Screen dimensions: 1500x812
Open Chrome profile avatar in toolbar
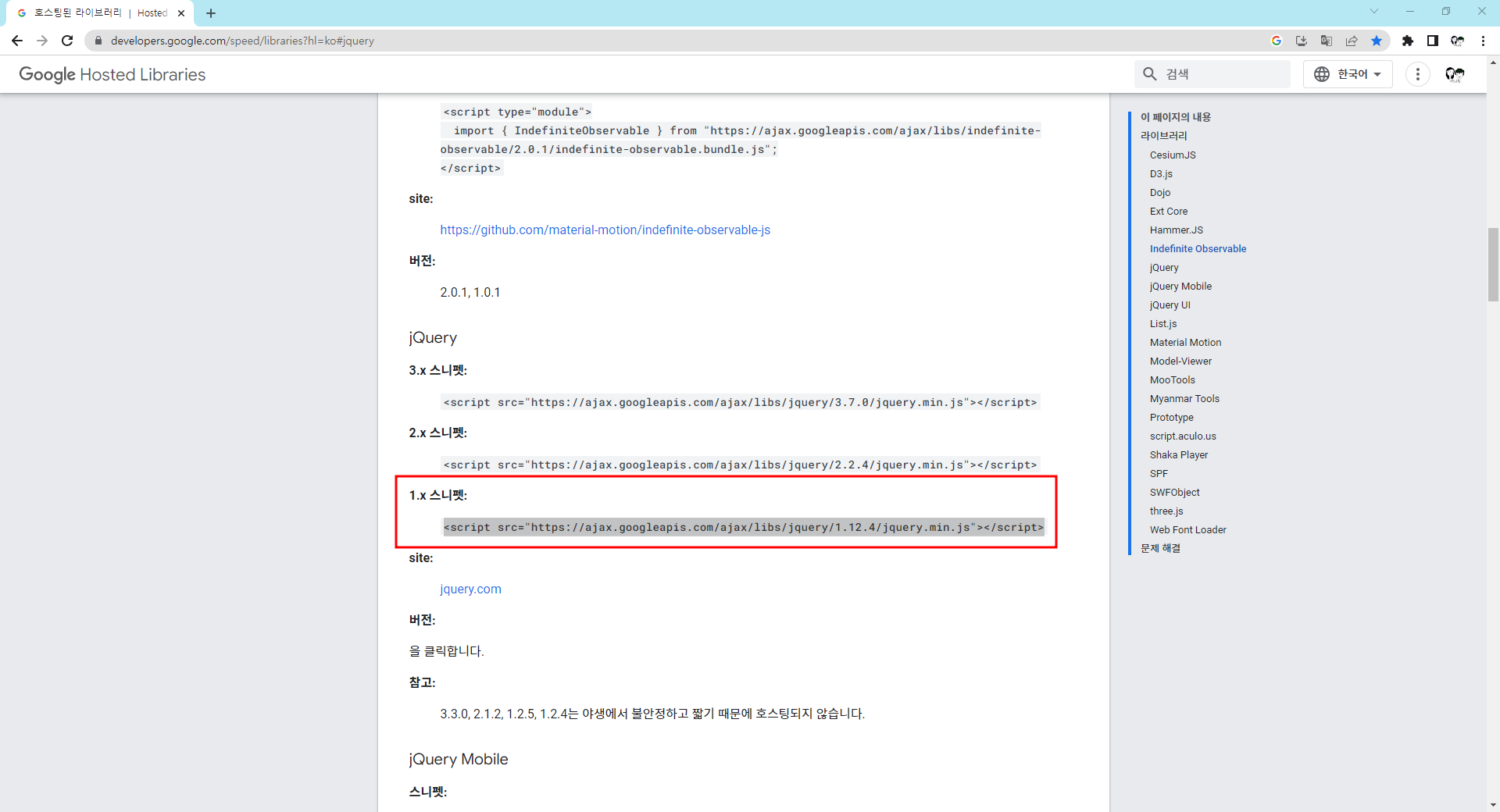pos(1458,41)
